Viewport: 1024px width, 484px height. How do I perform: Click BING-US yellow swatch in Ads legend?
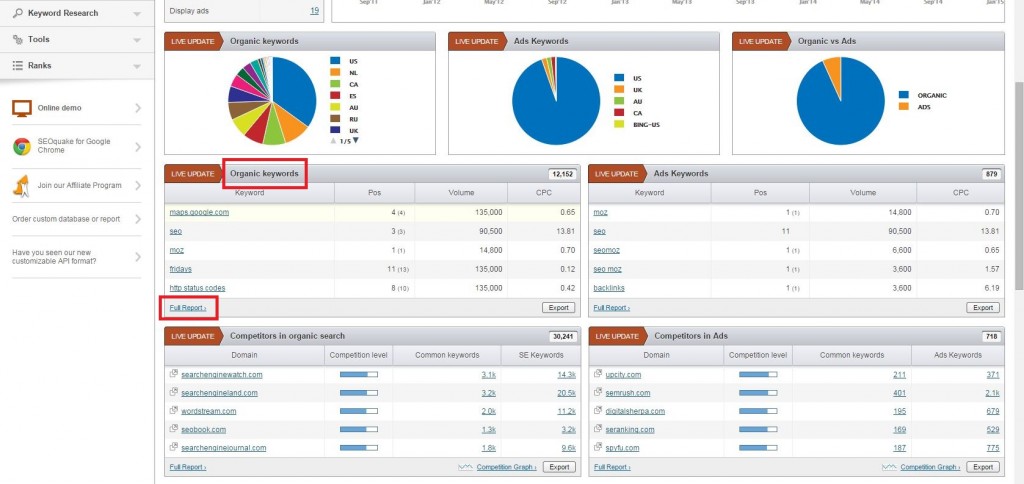[619, 124]
